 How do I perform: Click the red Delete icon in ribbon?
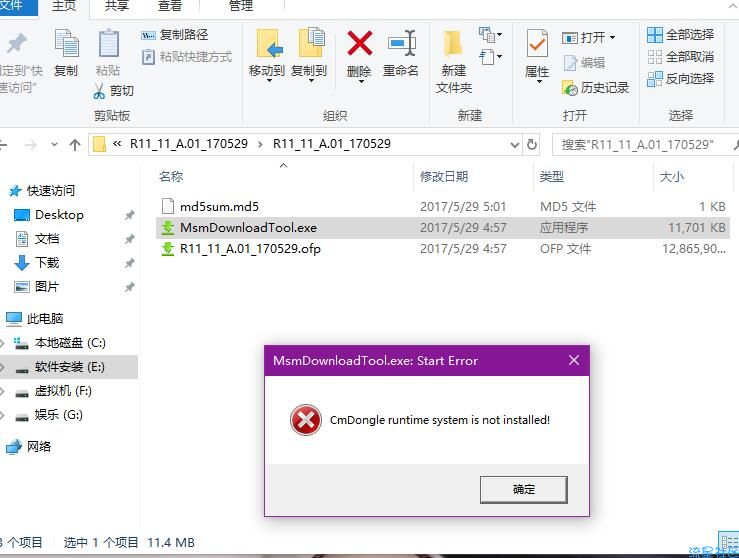coord(360,43)
